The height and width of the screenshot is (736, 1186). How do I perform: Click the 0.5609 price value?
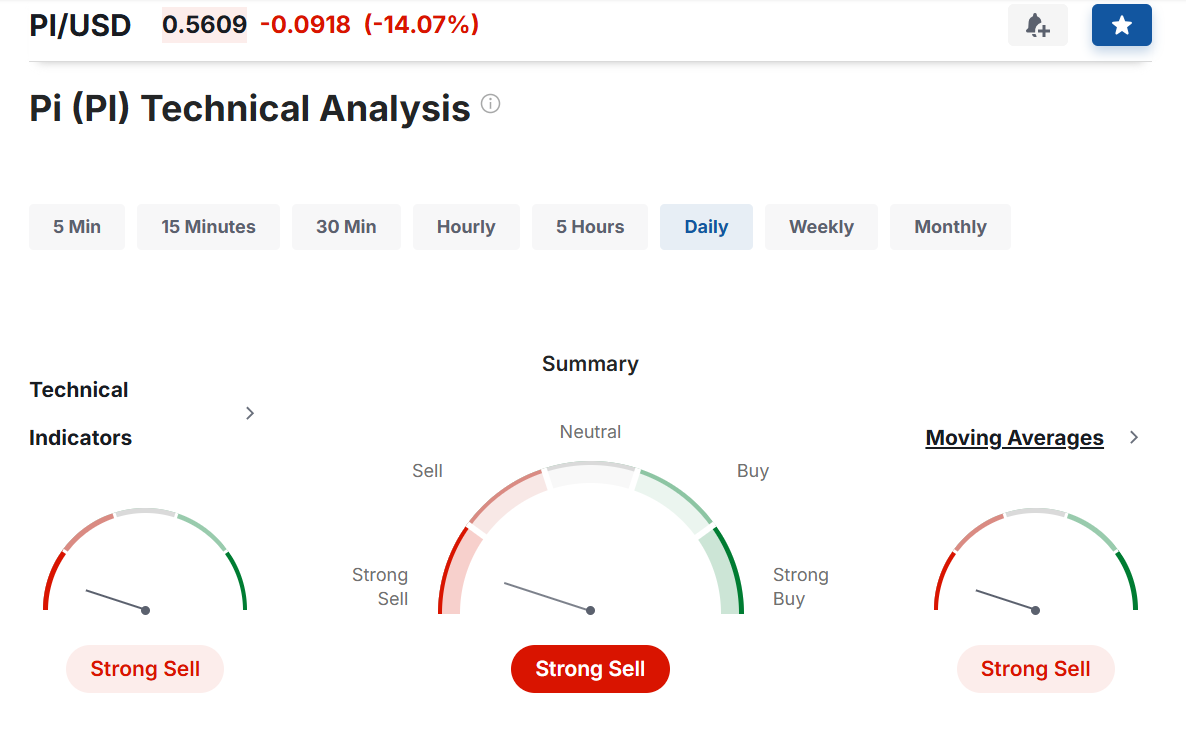click(204, 25)
